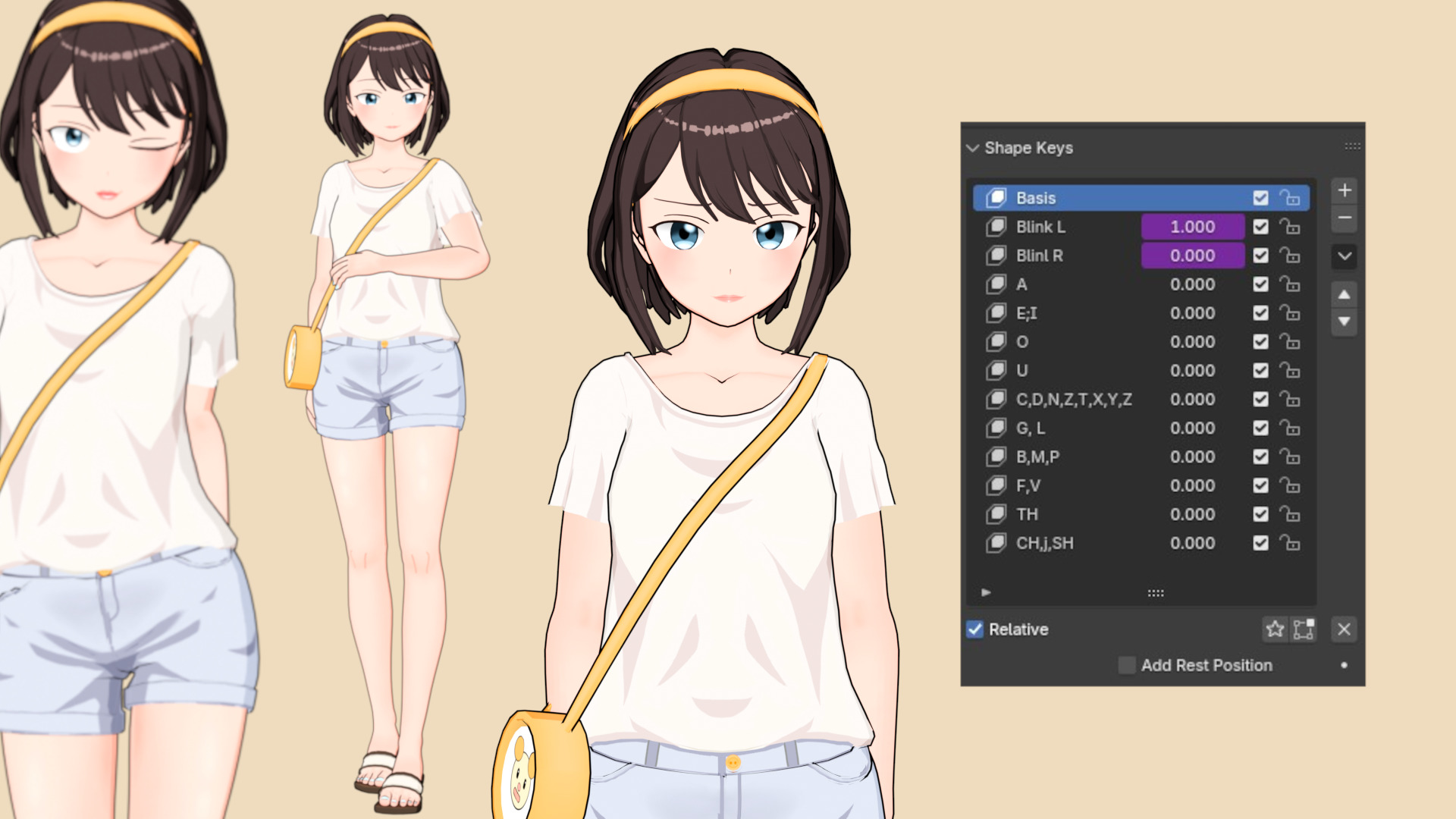Adjust the Blinl R value slider

[x=1193, y=256]
